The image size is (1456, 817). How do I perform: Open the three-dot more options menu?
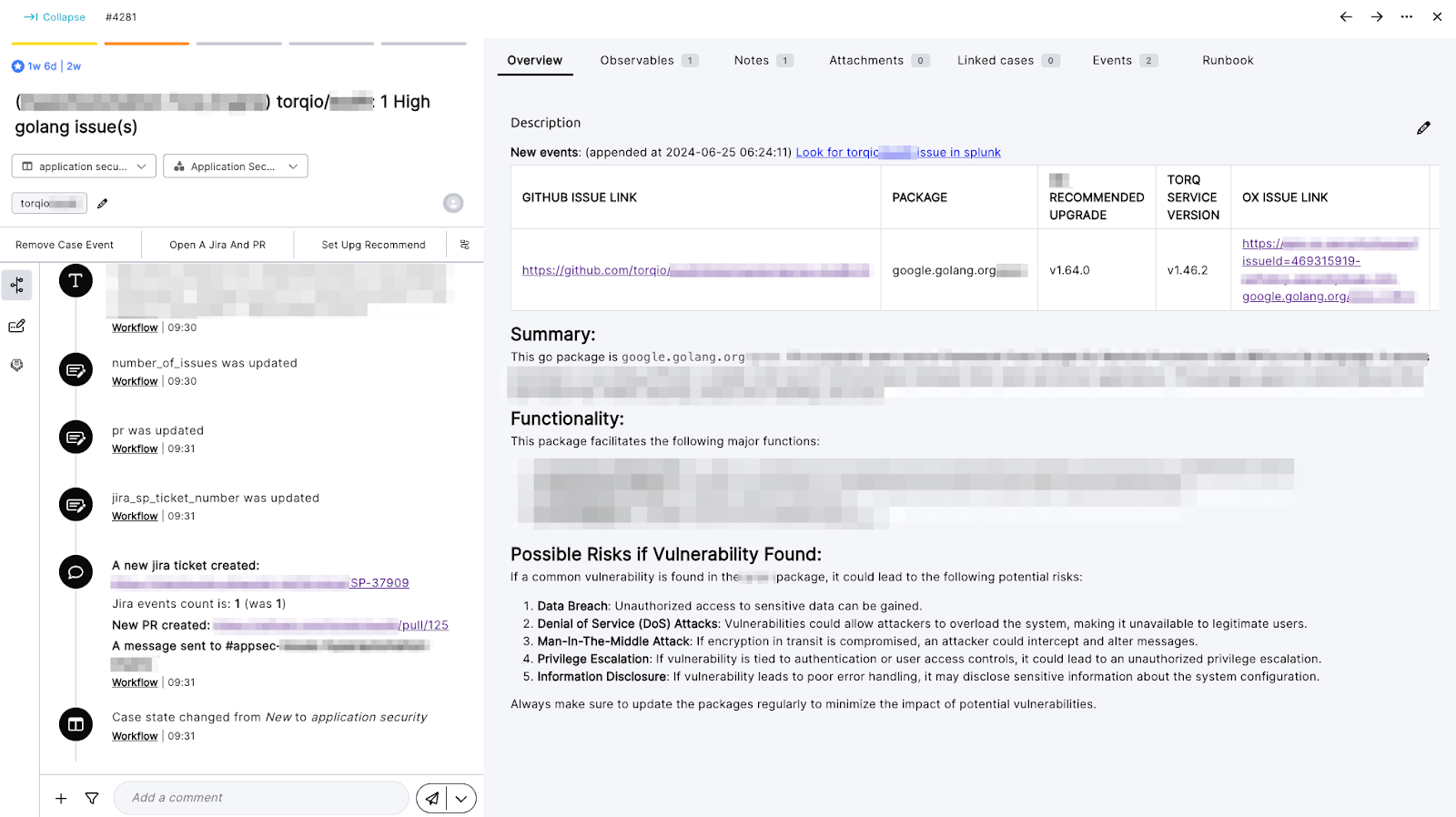point(1407,16)
